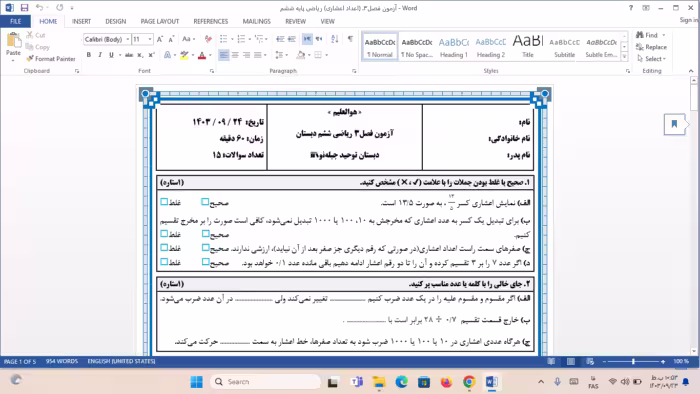Check غلط box for statement د

coord(164,262)
